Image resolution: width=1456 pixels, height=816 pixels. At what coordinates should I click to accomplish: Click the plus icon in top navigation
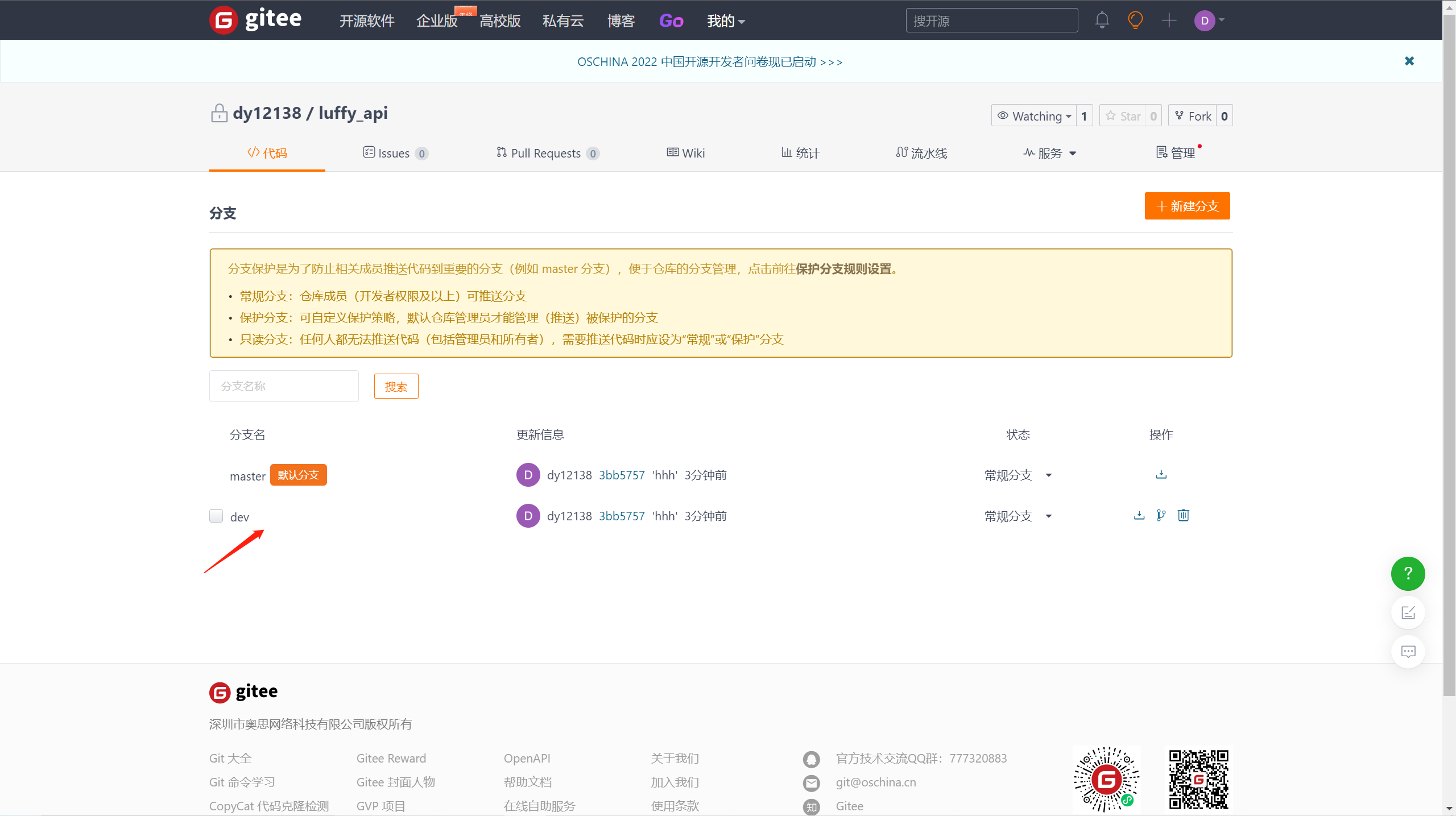click(x=1169, y=20)
